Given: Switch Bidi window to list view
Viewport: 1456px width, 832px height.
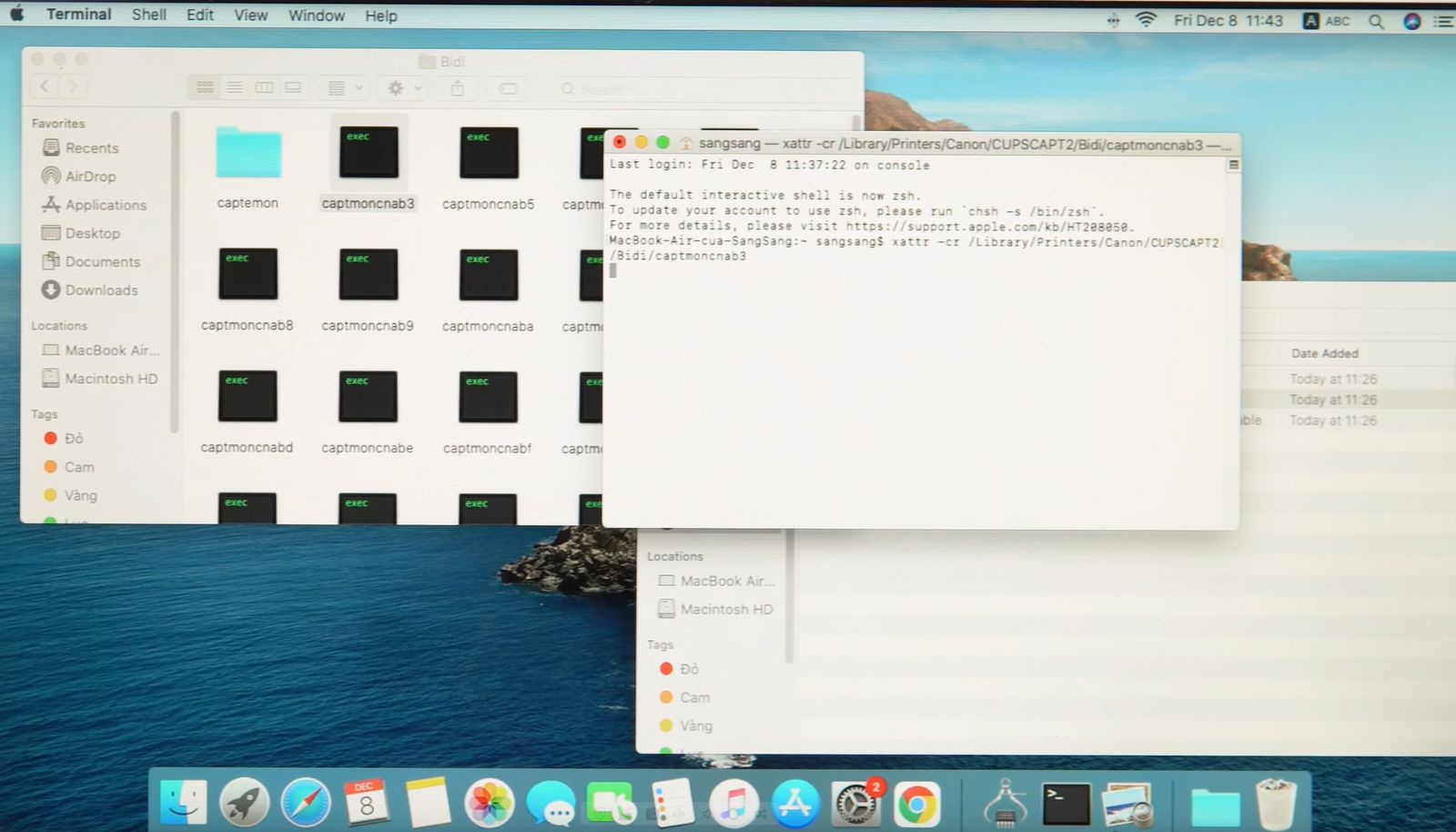Looking at the screenshot, I should pos(234,87).
